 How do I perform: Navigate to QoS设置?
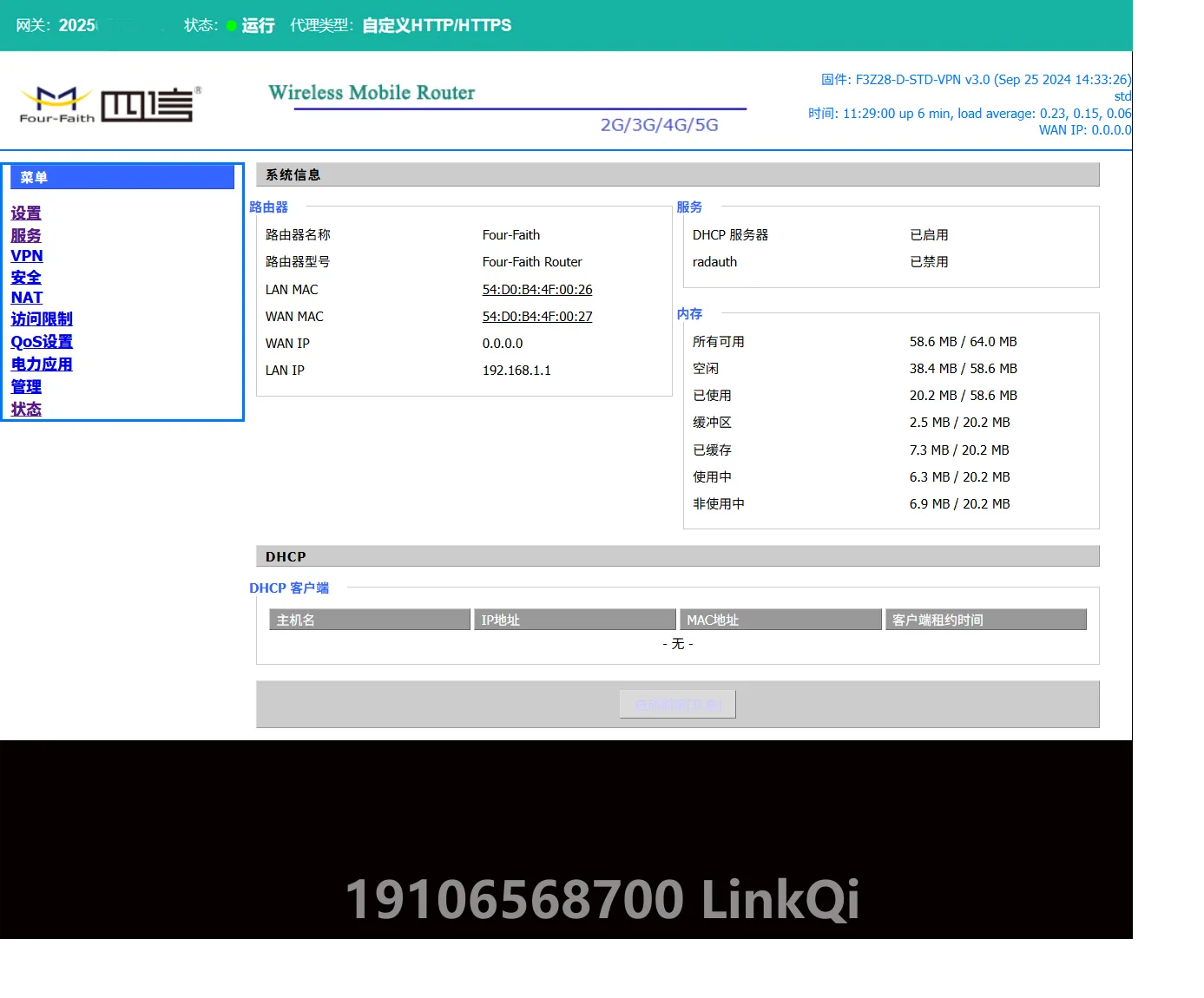click(x=42, y=341)
